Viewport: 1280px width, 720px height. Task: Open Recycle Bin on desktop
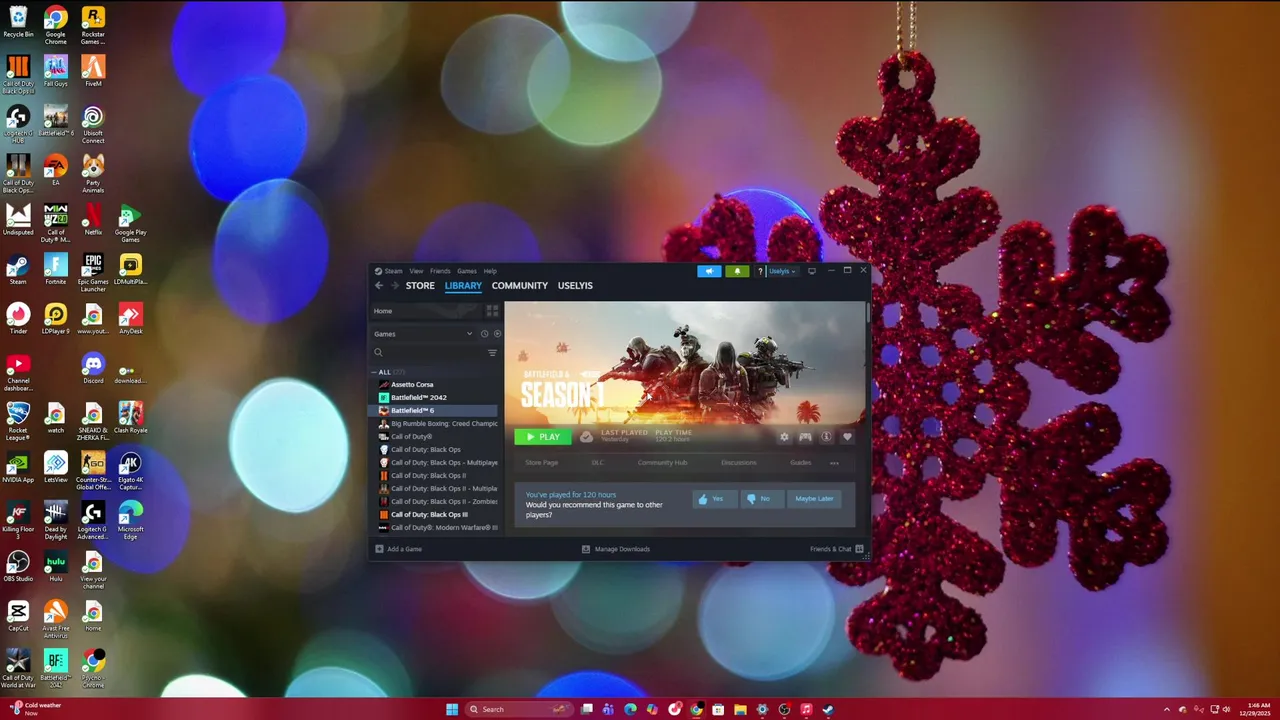pyautogui.click(x=18, y=22)
